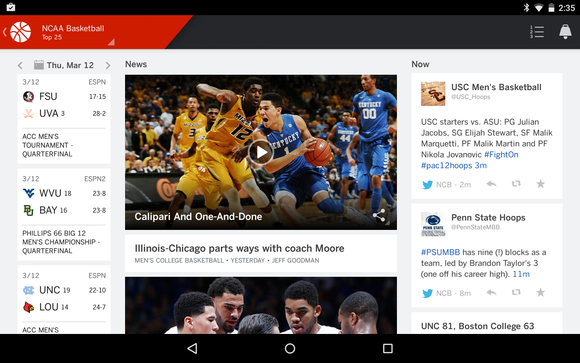Go to previous day arrow
580x363 pixels.
coord(20,65)
